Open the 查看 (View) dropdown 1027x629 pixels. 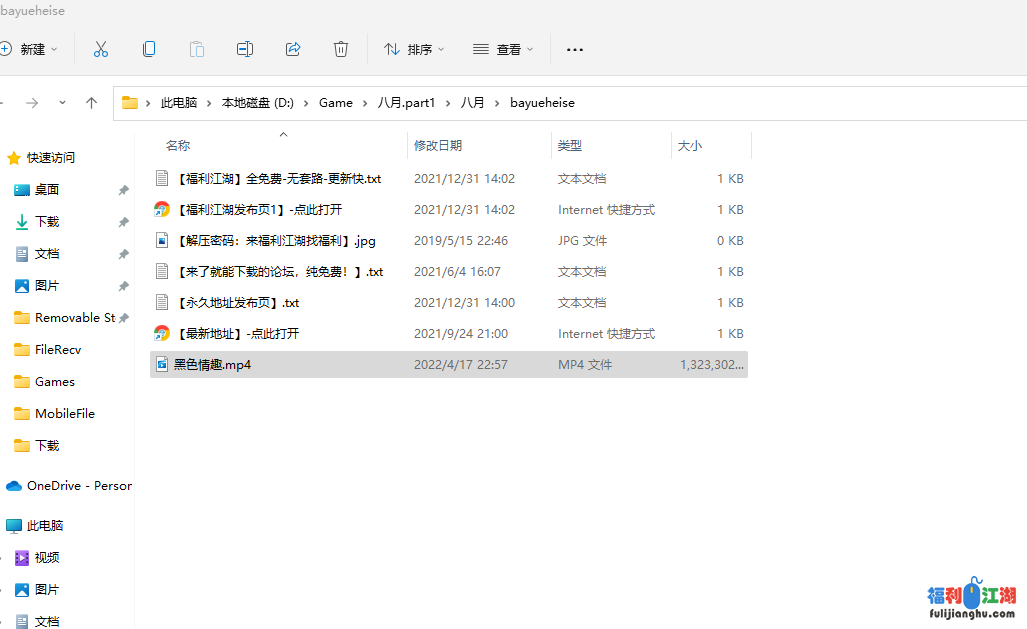[503, 49]
